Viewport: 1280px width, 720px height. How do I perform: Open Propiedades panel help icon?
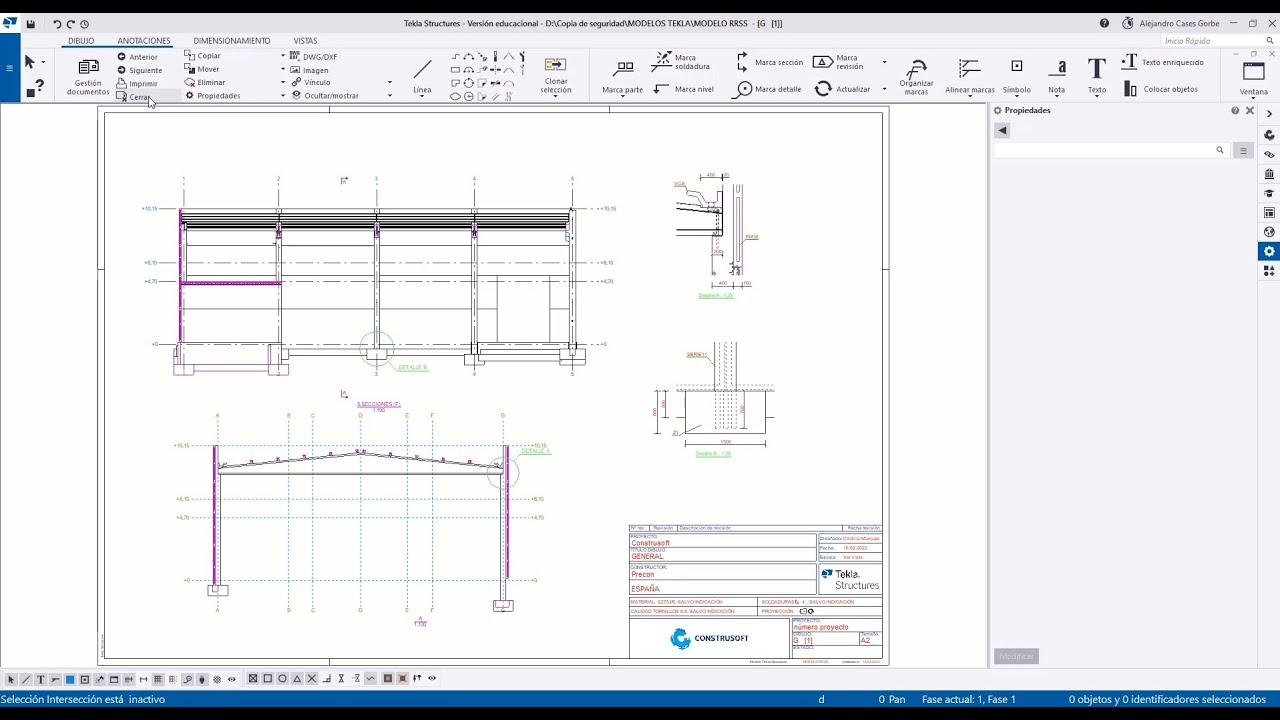click(x=1235, y=110)
